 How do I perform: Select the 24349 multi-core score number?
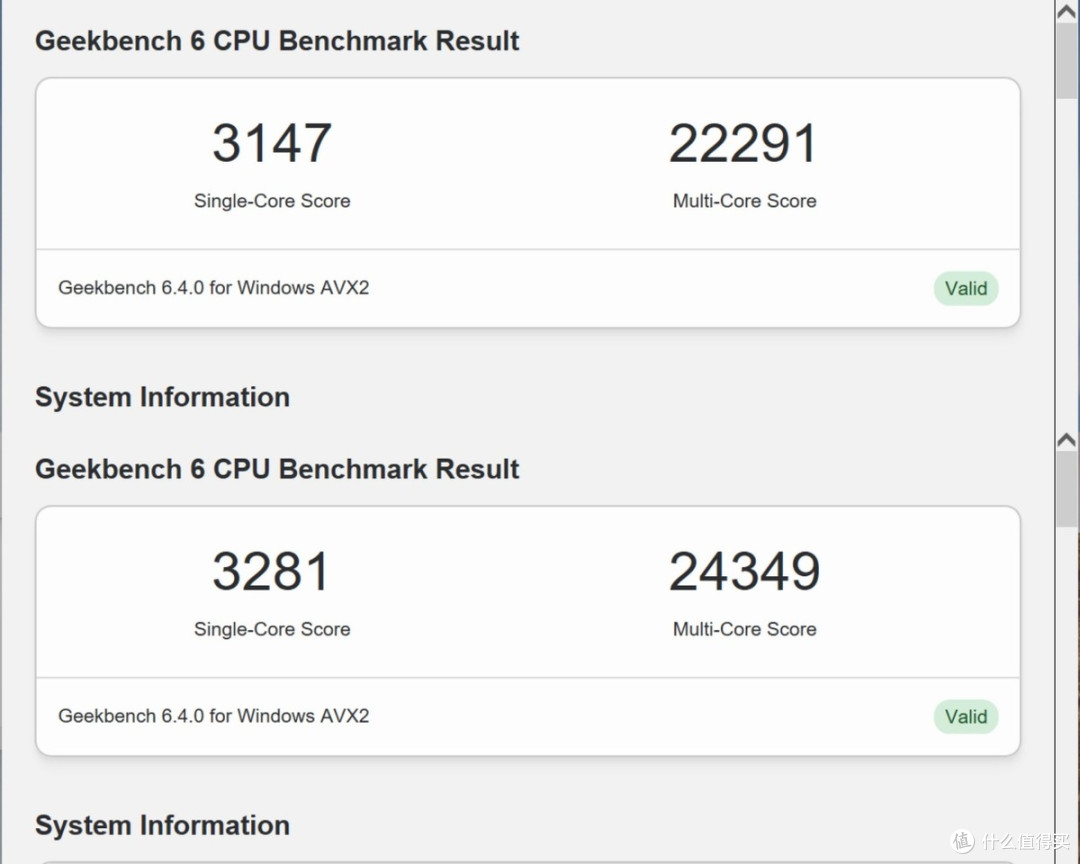(745, 571)
